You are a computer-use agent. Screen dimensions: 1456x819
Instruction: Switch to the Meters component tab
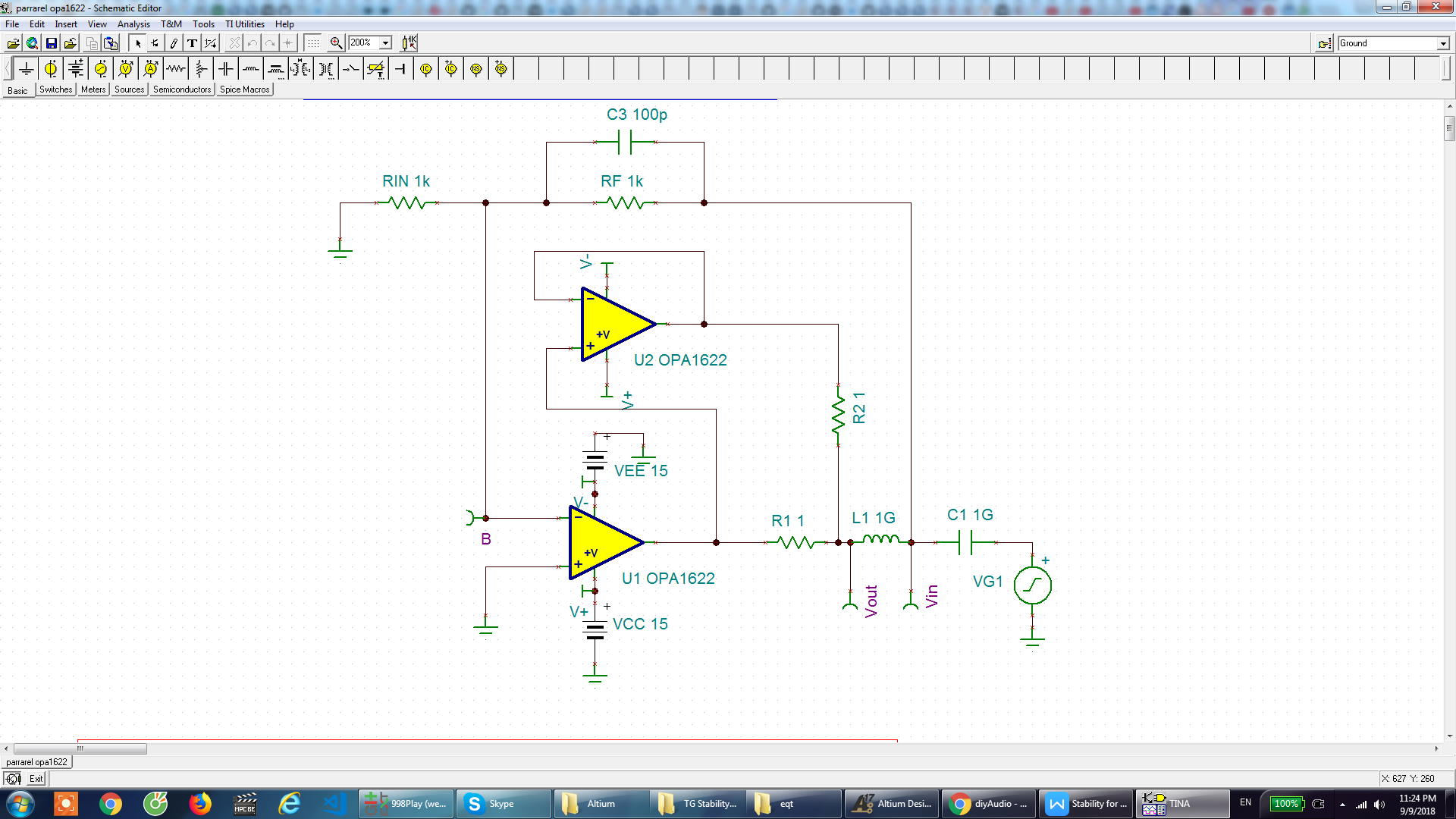93,89
